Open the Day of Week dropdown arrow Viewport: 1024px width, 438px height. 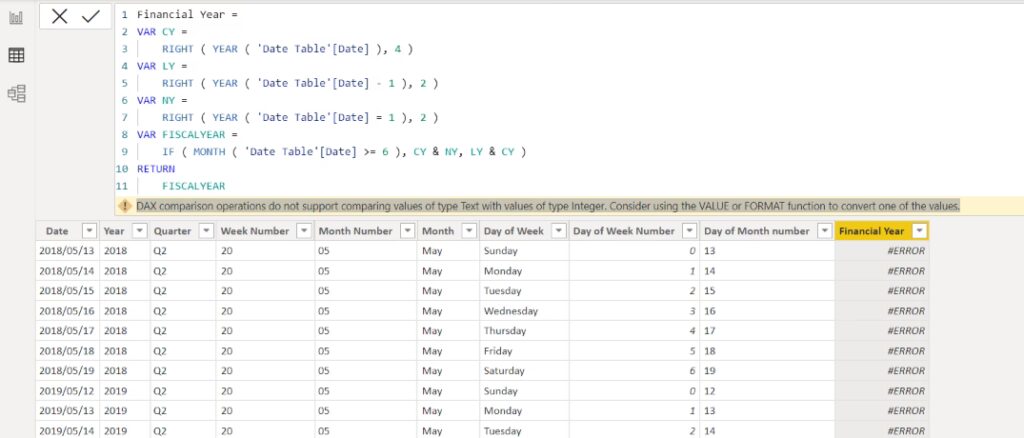[x=558, y=231]
